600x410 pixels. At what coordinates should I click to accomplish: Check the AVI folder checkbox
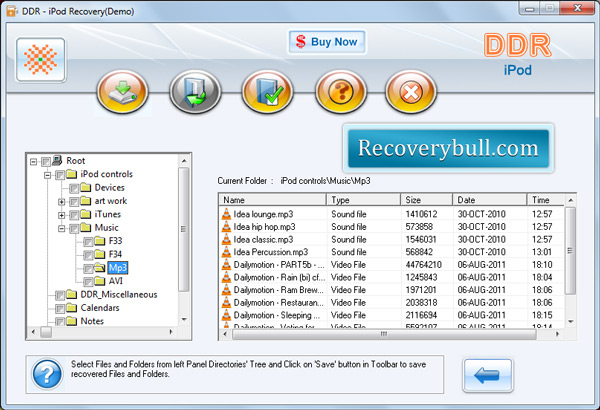point(88,282)
